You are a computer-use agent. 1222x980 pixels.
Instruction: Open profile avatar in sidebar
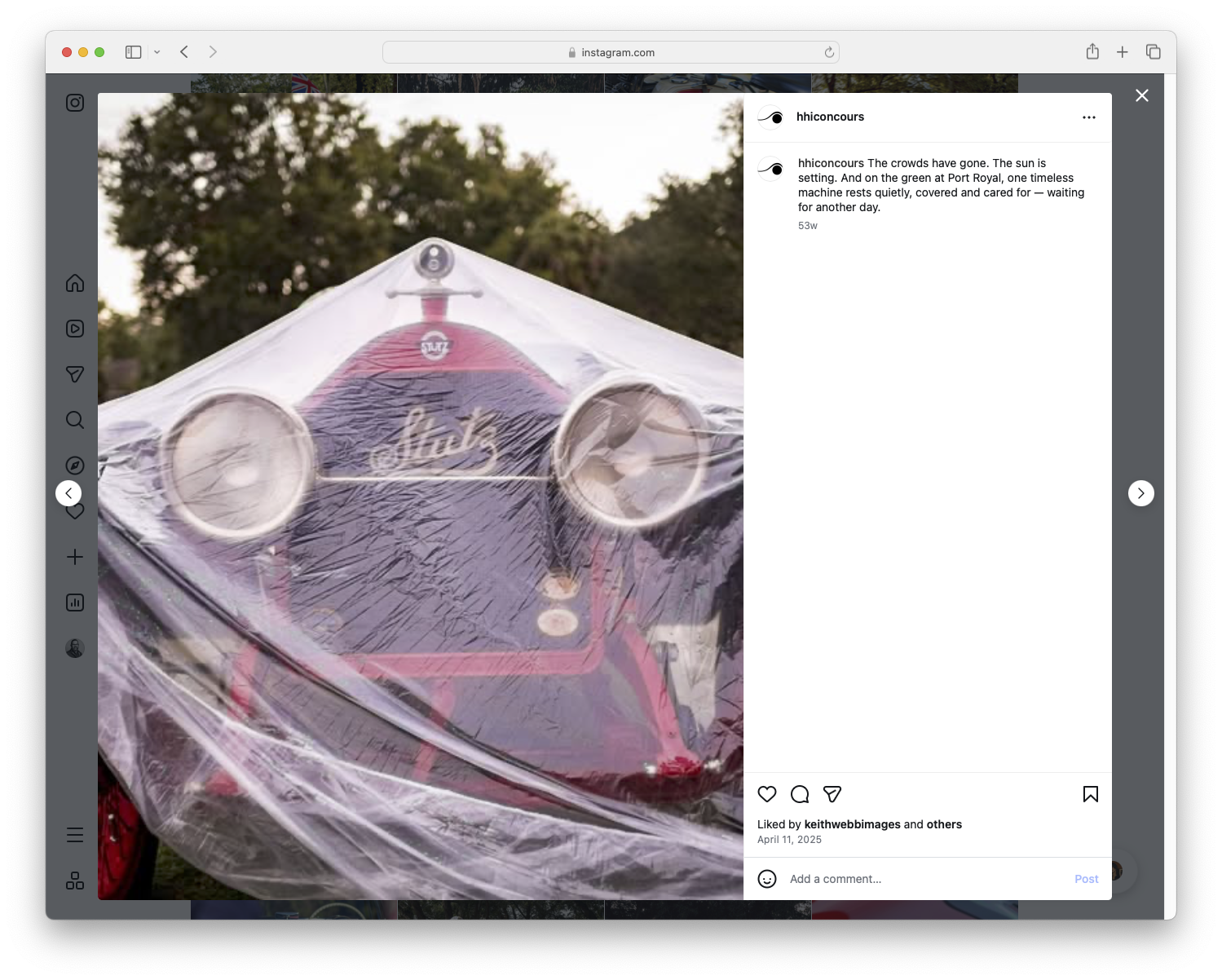coord(75,648)
